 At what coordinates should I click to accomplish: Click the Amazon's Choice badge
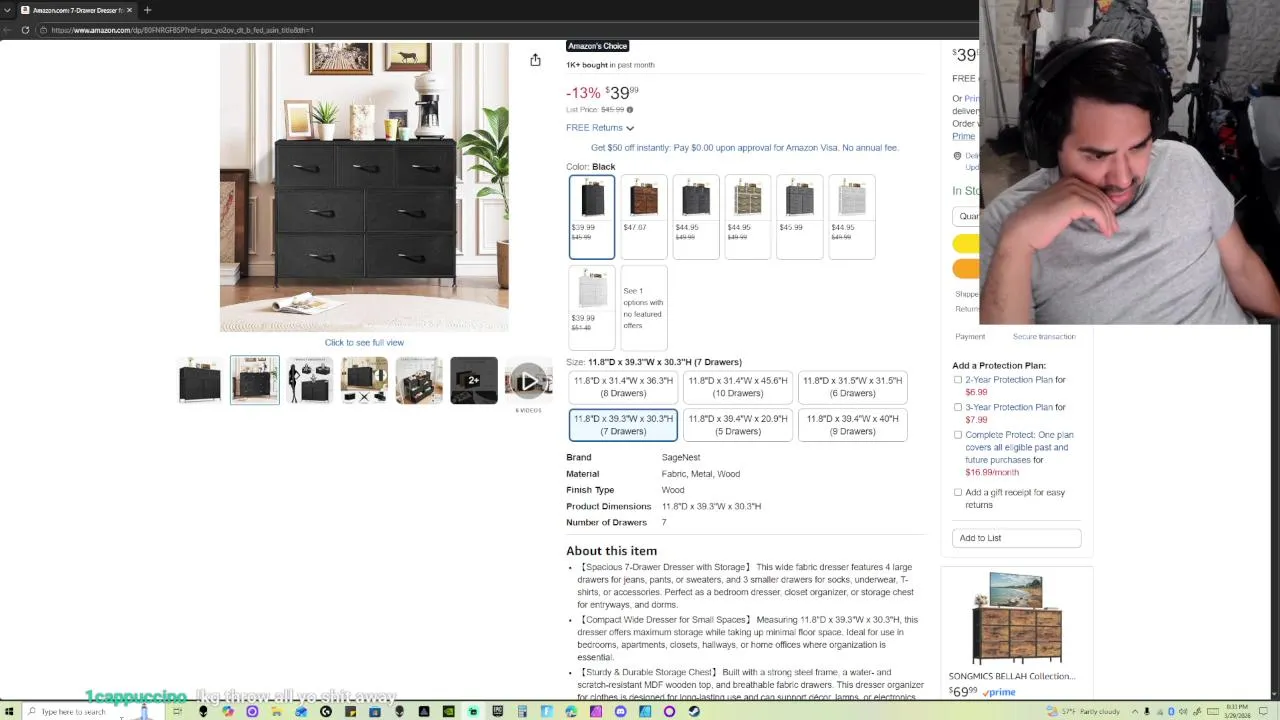click(x=598, y=46)
